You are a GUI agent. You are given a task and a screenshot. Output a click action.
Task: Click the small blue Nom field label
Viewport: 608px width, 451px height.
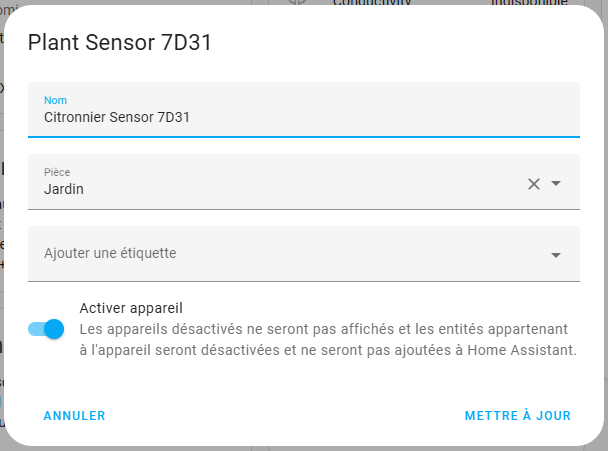54,100
